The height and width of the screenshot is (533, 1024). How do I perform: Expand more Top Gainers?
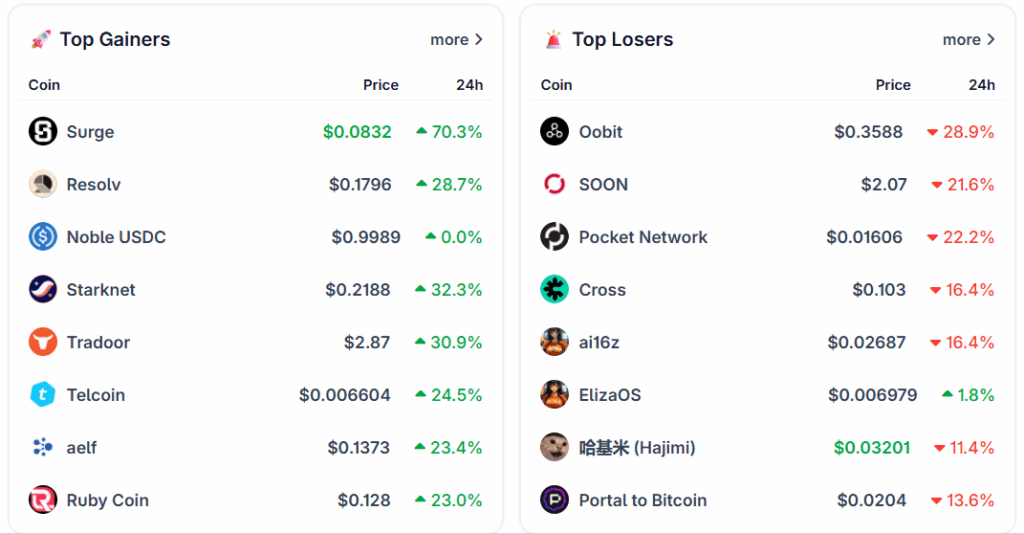tap(457, 40)
